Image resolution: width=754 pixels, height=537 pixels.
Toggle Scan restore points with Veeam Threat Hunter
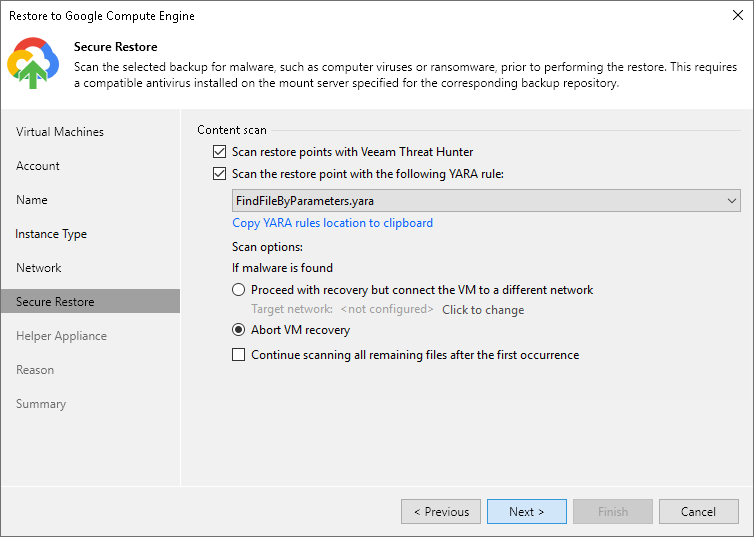coord(219,152)
